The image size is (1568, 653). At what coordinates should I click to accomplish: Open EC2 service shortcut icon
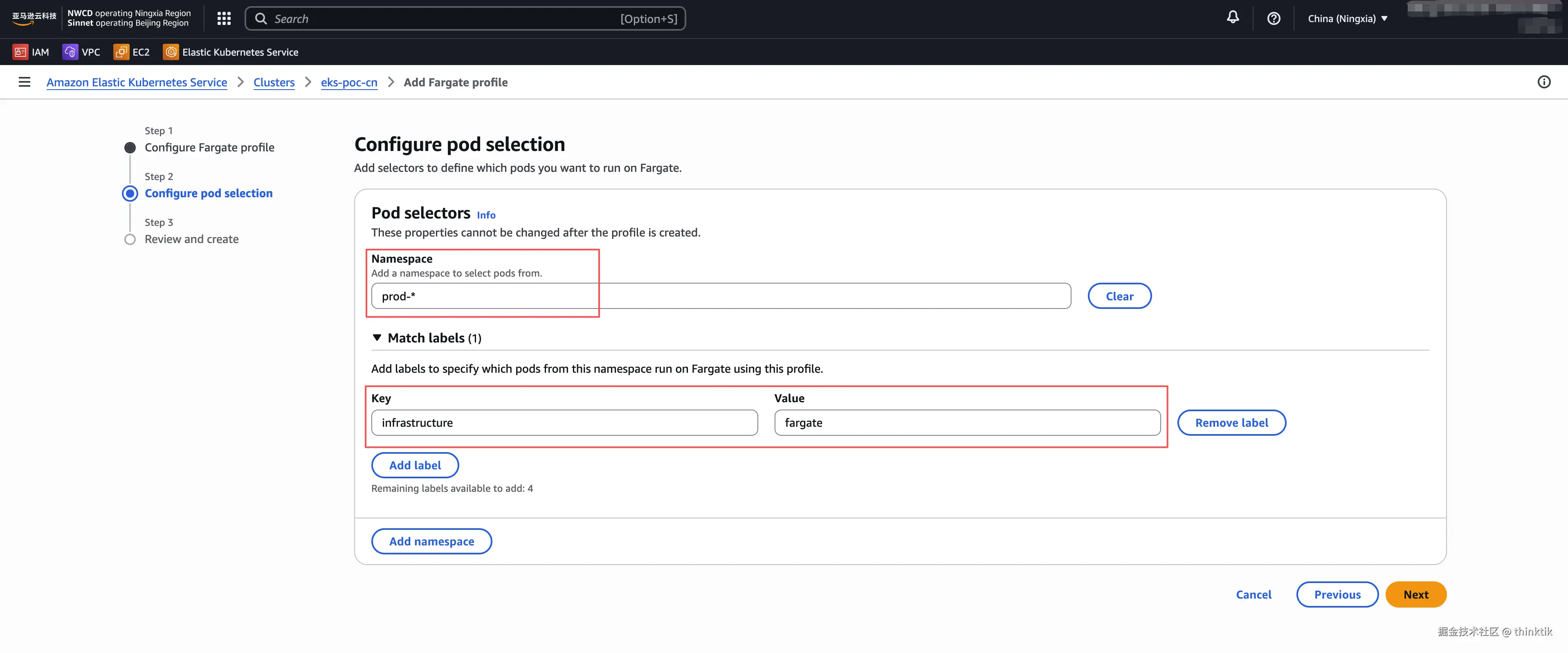[121, 52]
